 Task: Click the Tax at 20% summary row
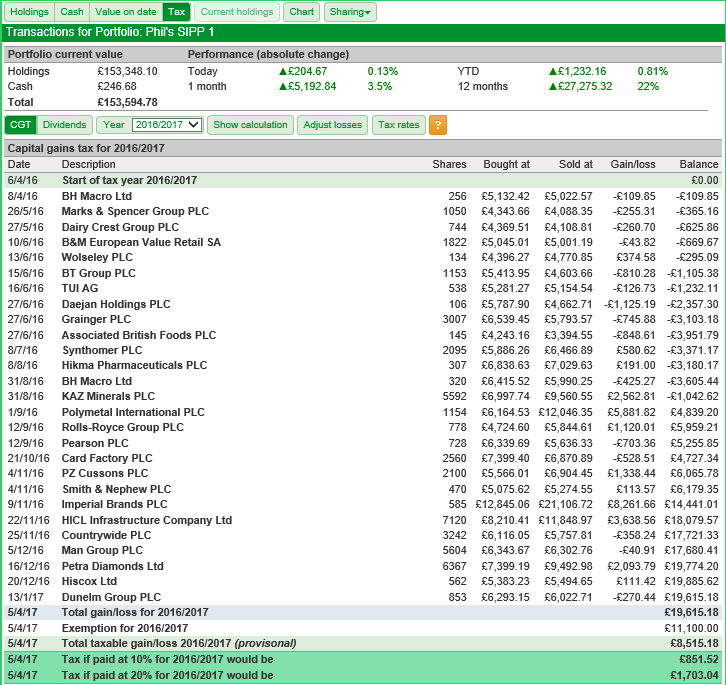coord(363,675)
